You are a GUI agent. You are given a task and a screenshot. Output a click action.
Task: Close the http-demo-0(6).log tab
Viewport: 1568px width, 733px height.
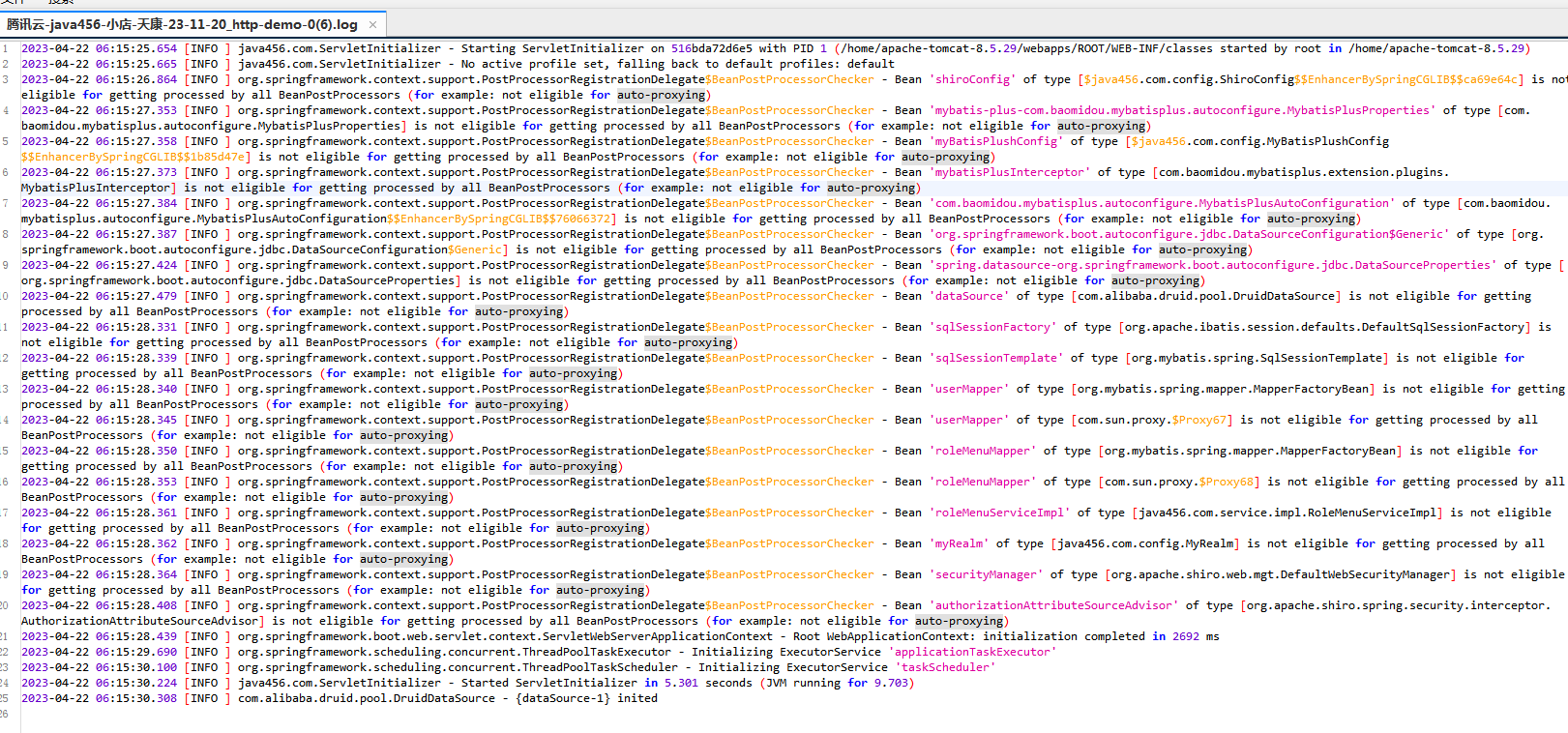(372, 24)
